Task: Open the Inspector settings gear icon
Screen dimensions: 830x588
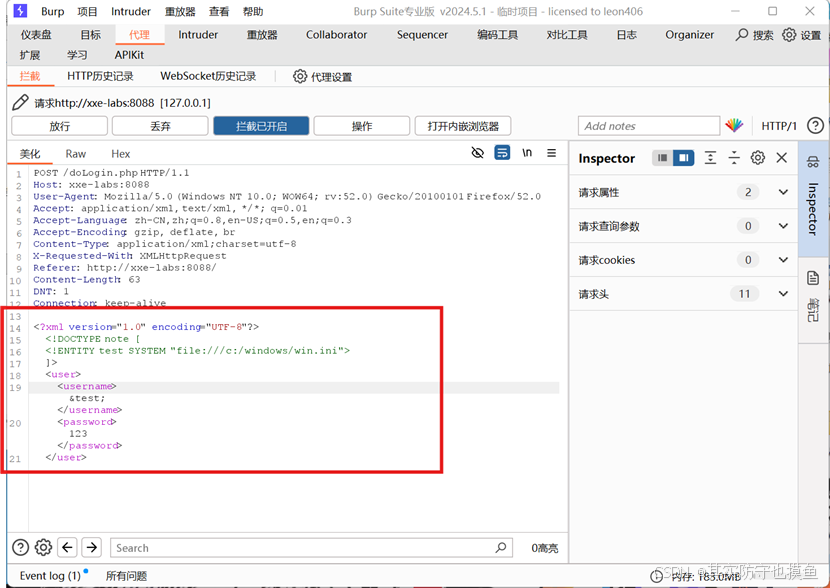Action: (758, 158)
